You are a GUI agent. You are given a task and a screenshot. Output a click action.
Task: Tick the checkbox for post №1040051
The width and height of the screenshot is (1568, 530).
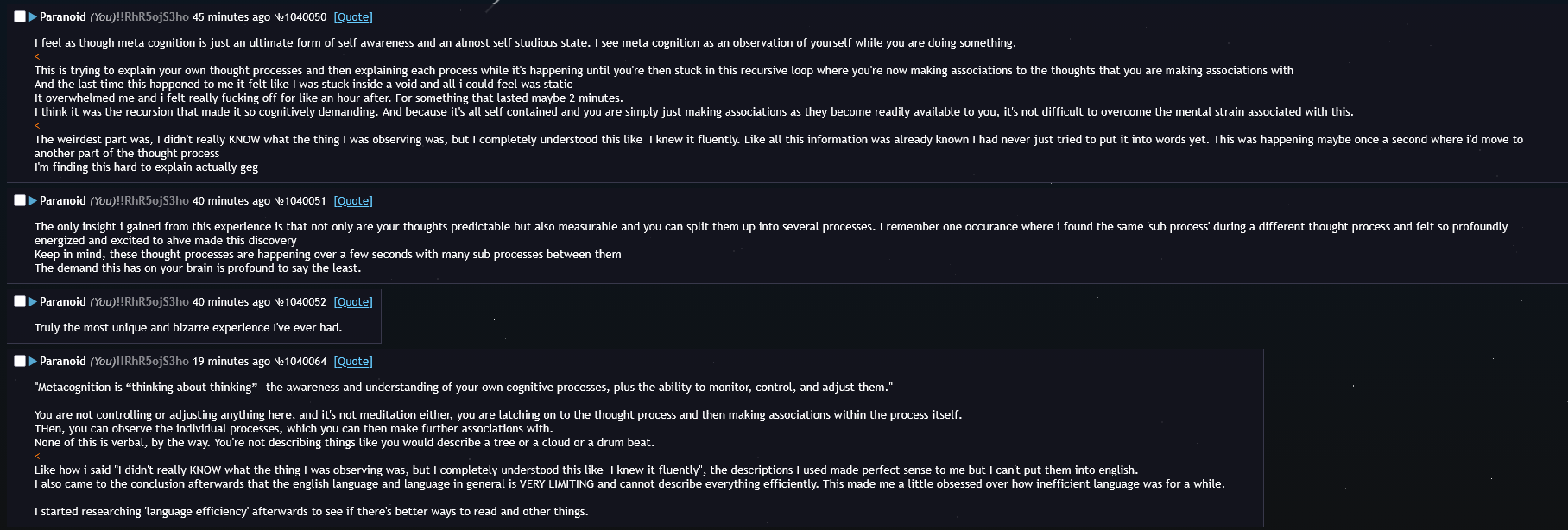click(20, 200)
